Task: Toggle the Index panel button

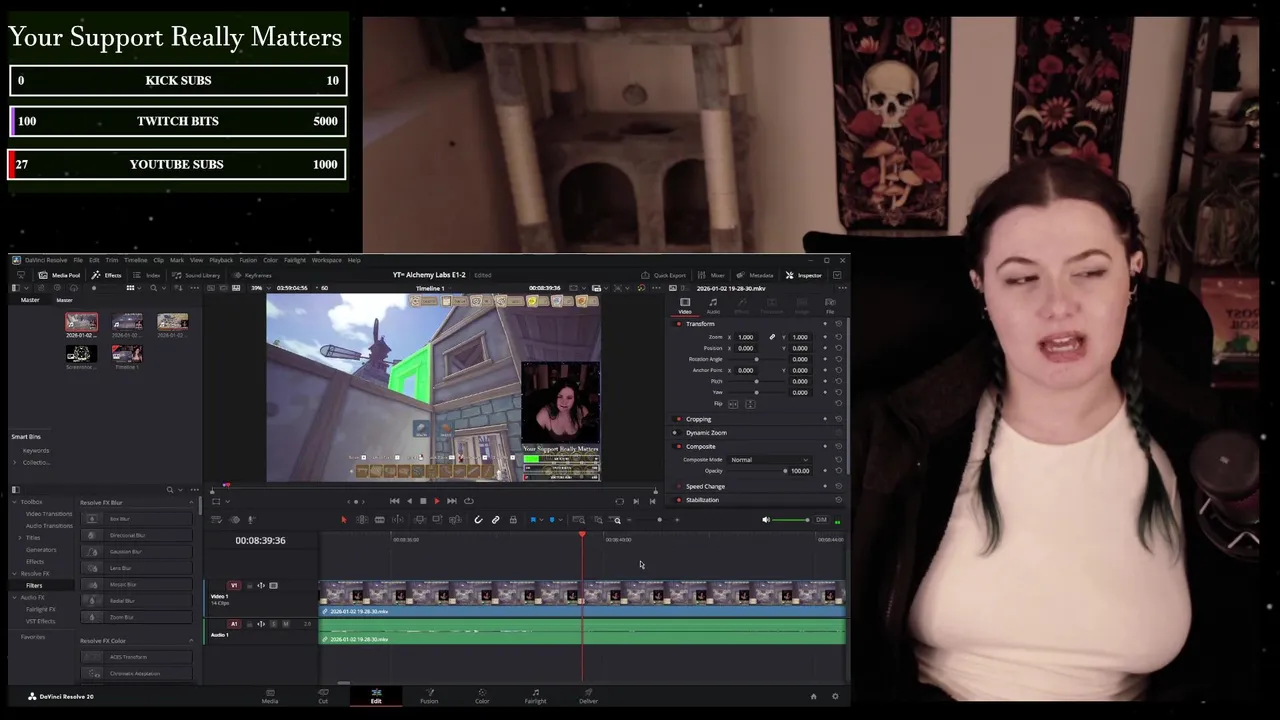Action: pos(147,275)
